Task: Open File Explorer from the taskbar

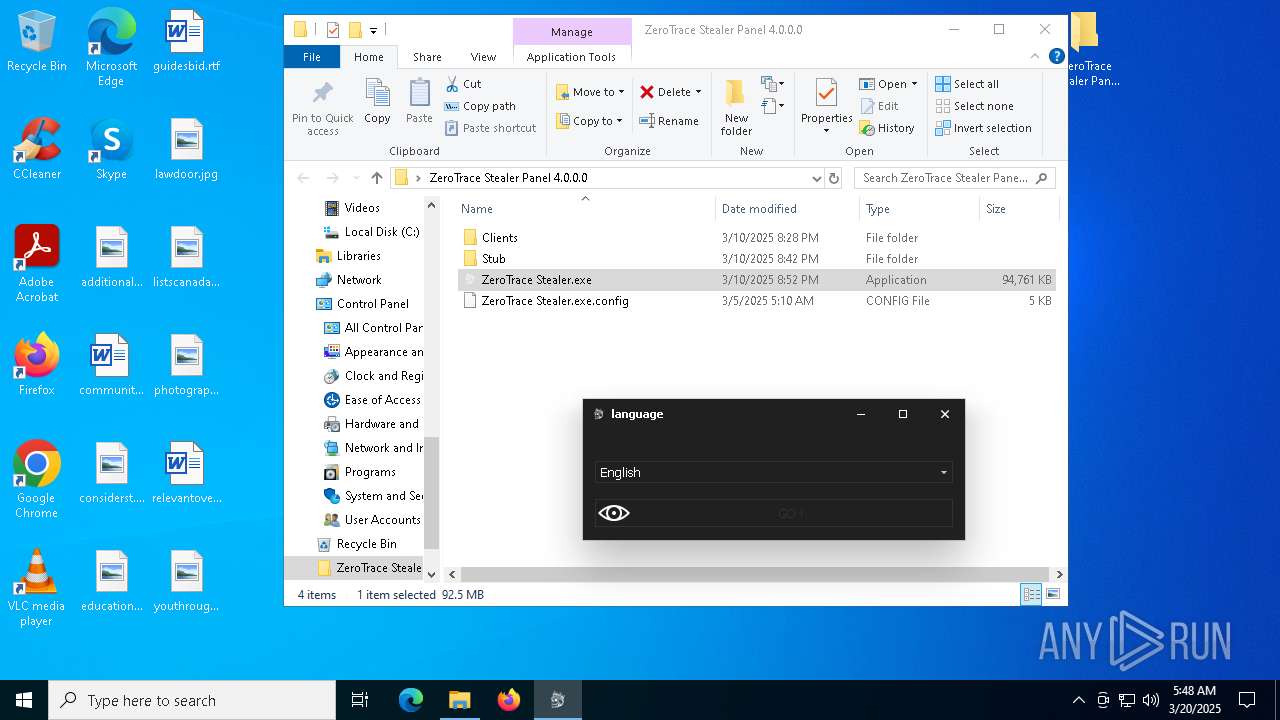Action: coord(459,700)
